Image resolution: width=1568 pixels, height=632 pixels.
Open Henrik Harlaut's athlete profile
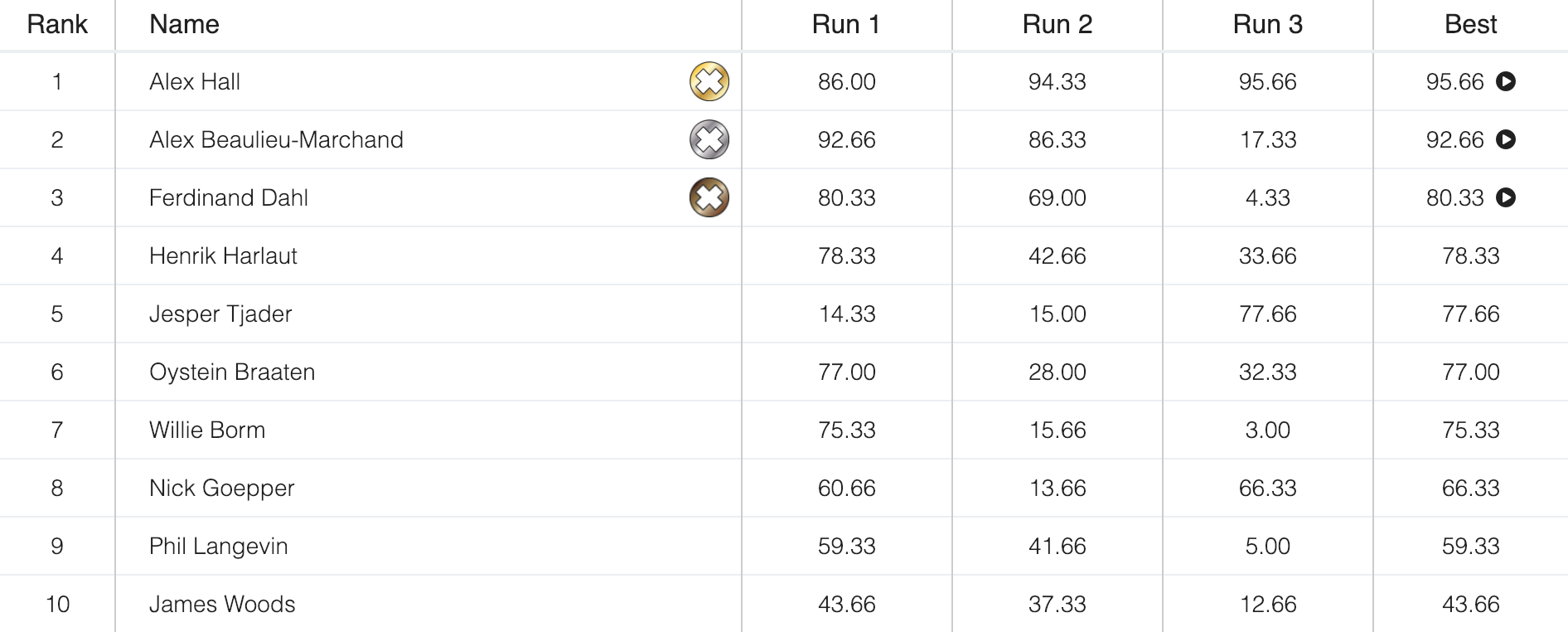pyautogui.click(x=223, y=255)
